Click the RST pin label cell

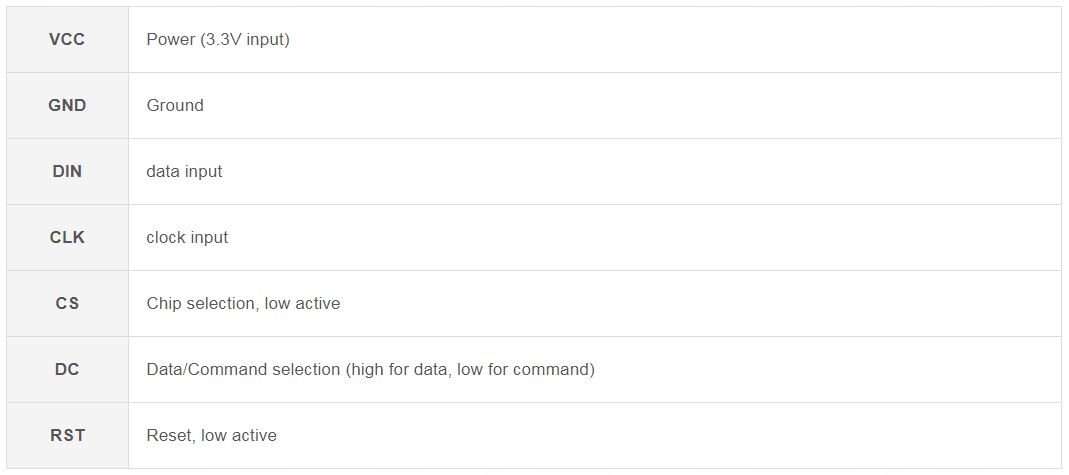point(67,435)
